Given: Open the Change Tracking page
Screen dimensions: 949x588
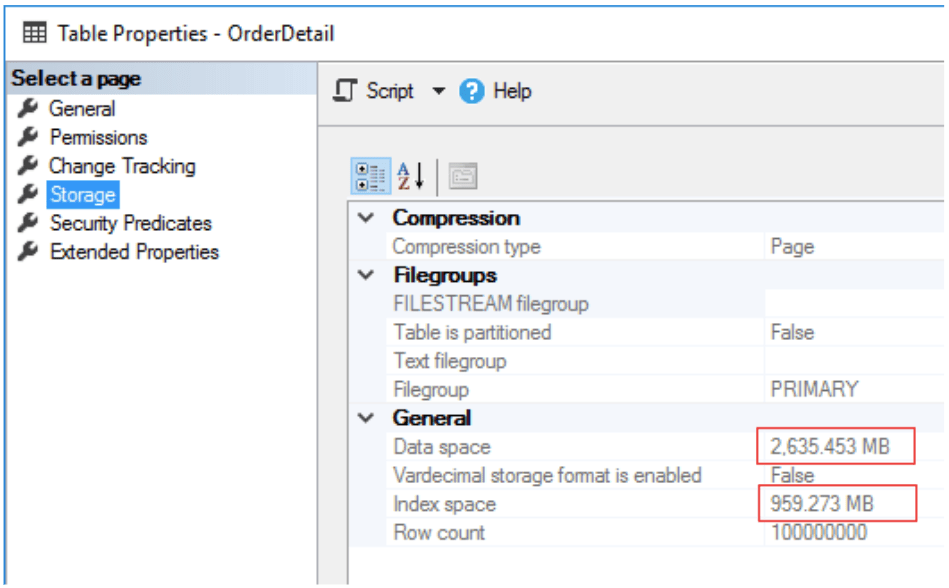Looking at the screenshot, I should click(x=122, y=166).
